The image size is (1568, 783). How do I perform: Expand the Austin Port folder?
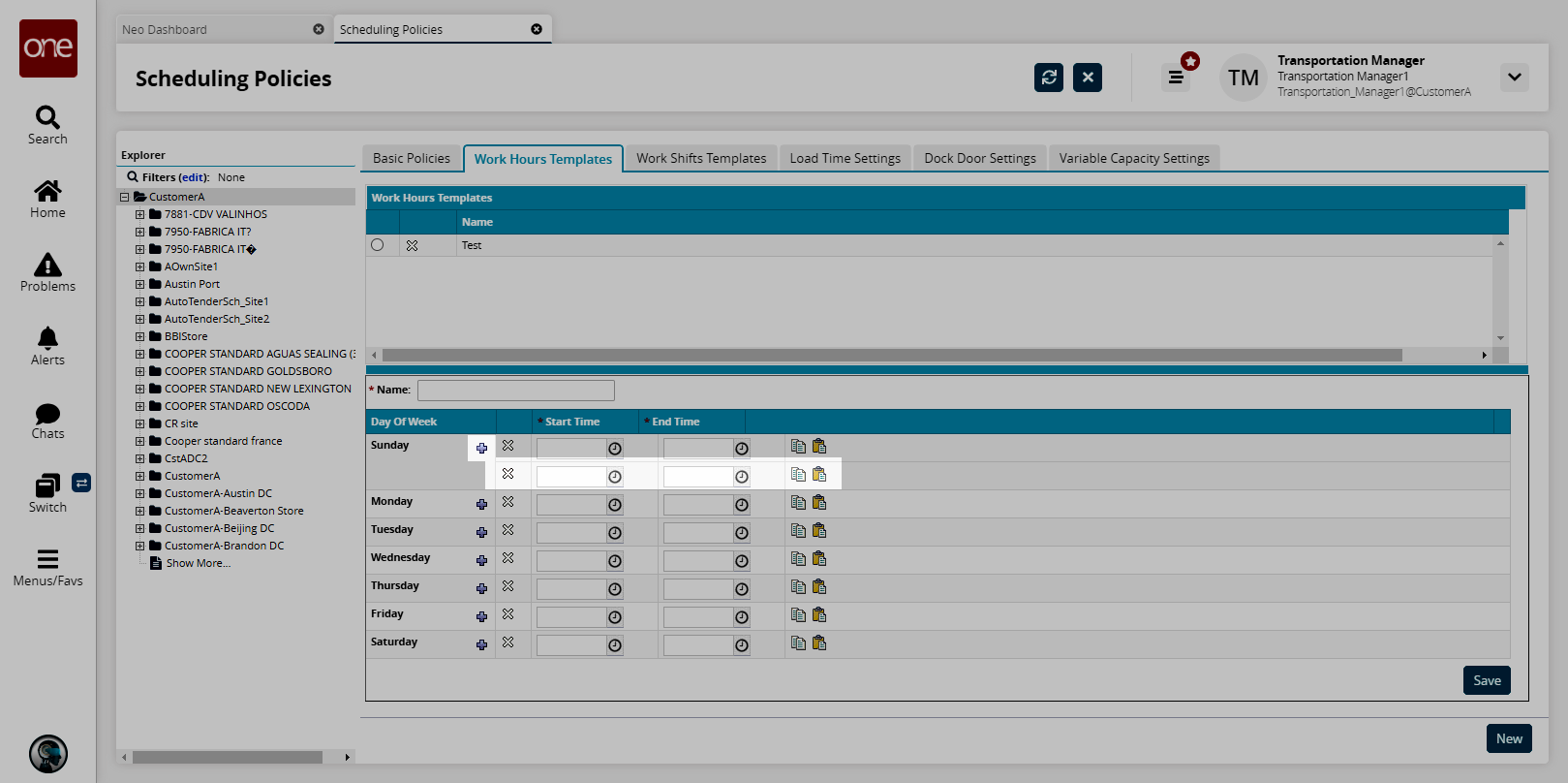(139, 284)
